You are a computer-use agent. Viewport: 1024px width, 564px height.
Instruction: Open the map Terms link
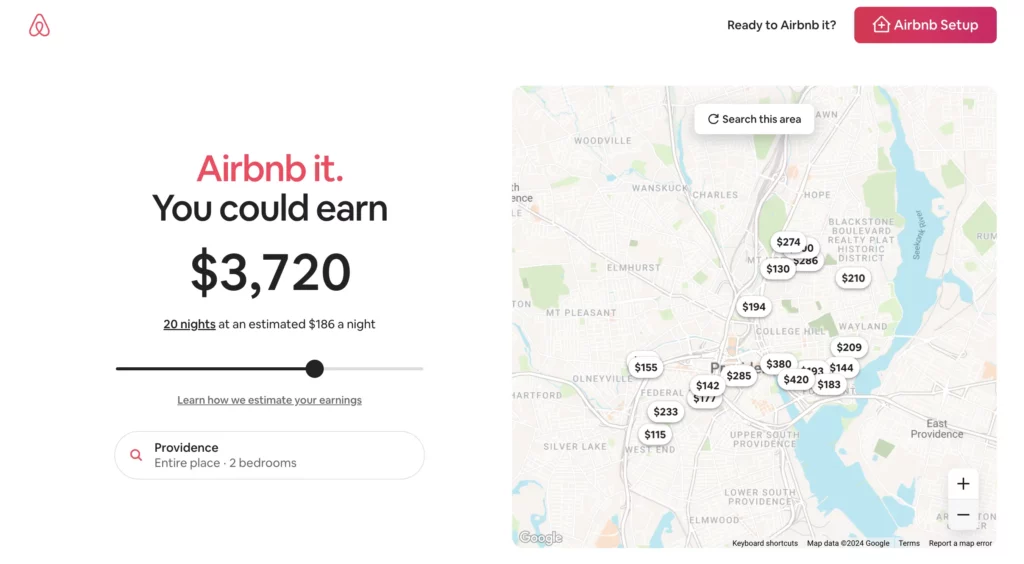(x=909, y=543)
